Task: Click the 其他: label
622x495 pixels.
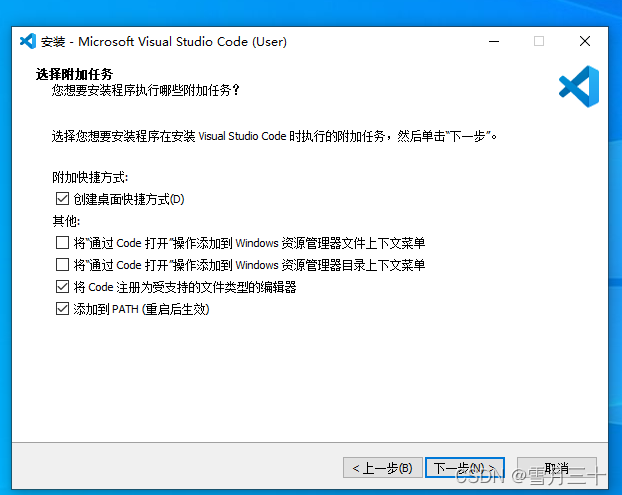Action: [66, 221]
